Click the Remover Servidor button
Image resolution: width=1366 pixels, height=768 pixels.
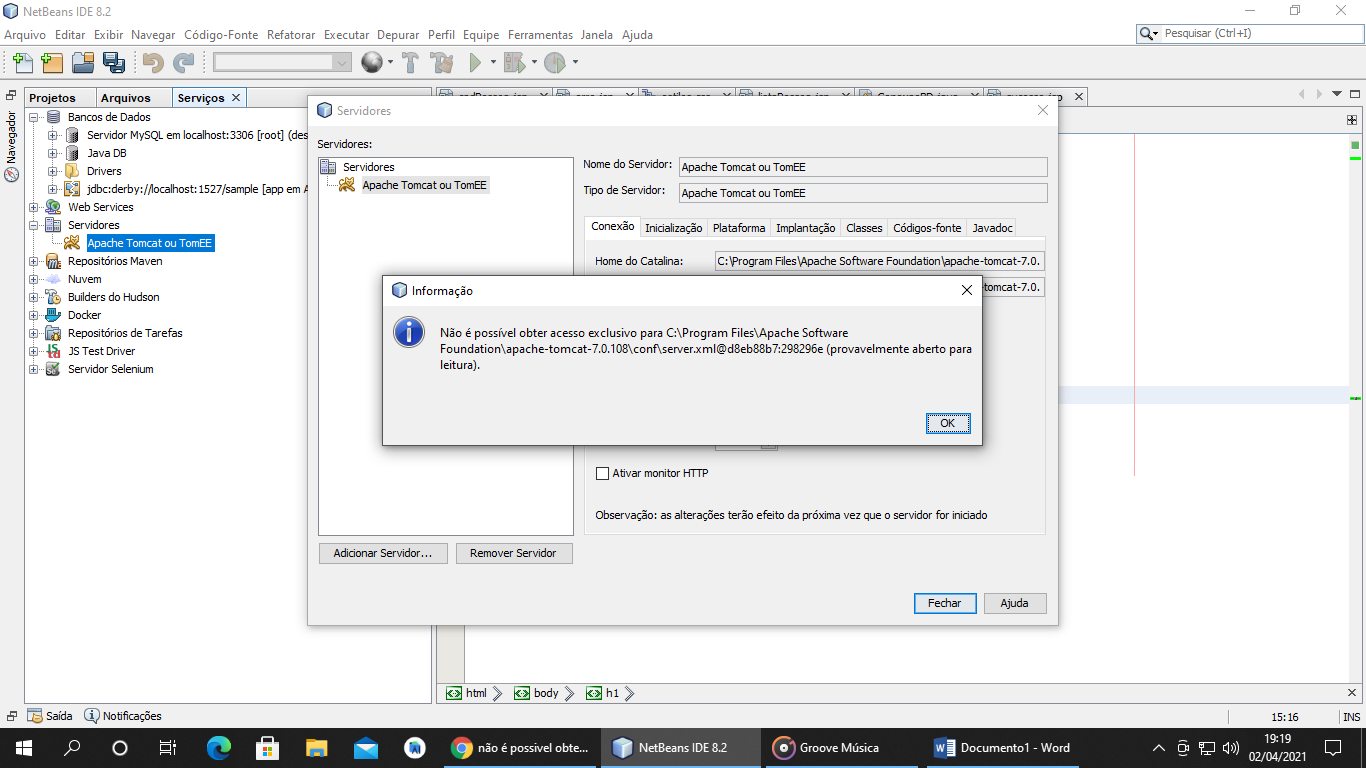pyautogui.click(x=514, y=553)
